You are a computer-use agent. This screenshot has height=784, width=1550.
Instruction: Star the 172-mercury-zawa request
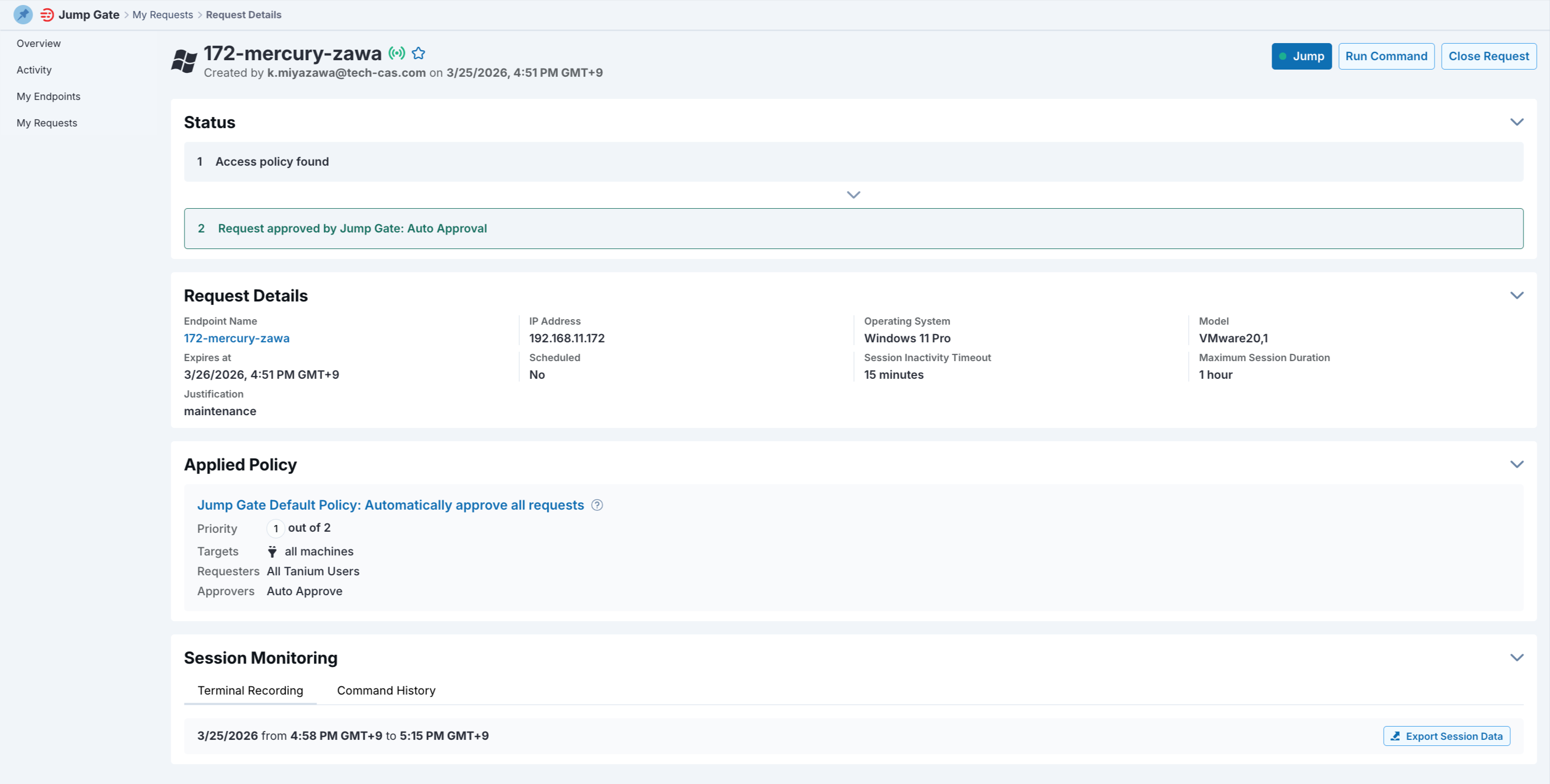point(418,53)
